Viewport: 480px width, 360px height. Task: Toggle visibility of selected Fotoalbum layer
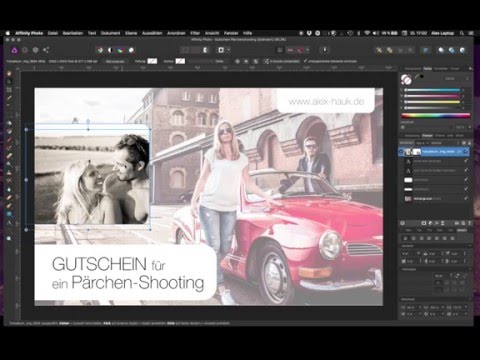click(466, 152)
